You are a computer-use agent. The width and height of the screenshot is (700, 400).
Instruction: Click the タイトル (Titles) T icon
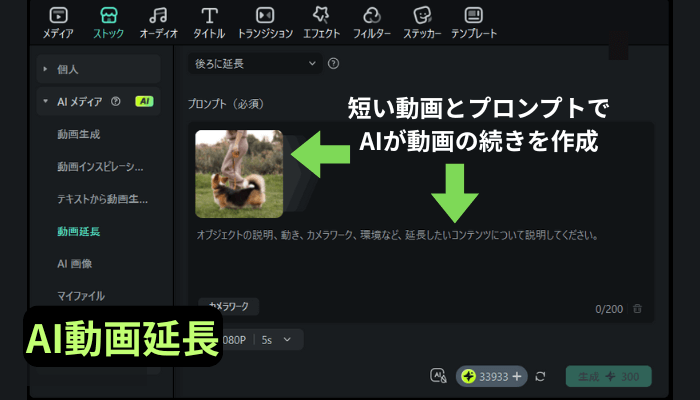[209, 16]
